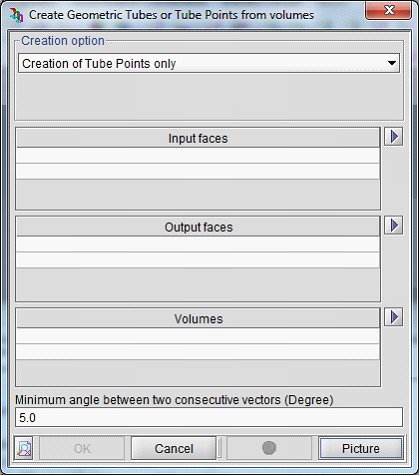Select the first row under Input faces
Viewport: 420px width, 476px height.
(198, 156)
